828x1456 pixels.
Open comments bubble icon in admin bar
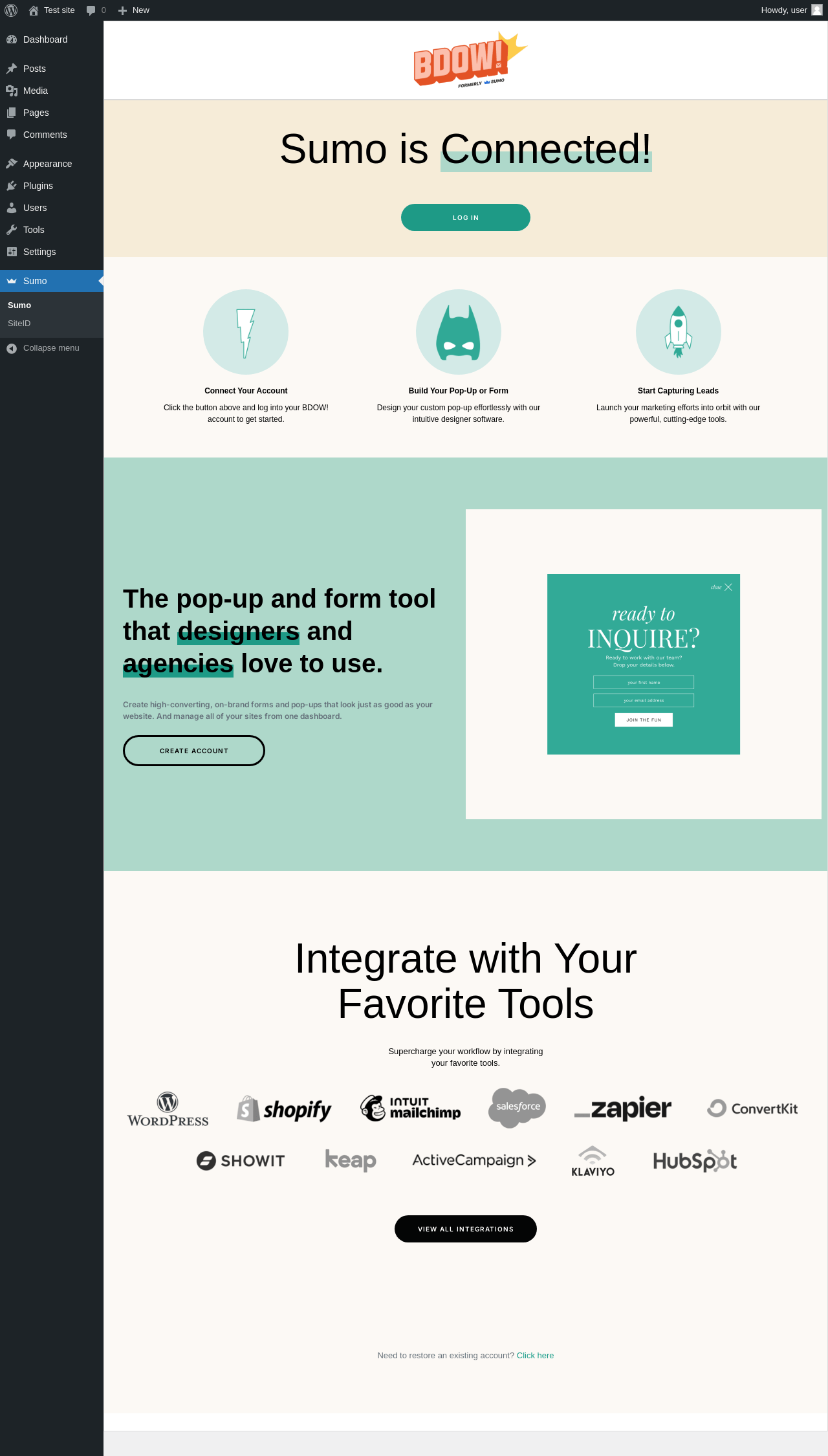coord(91,10)
